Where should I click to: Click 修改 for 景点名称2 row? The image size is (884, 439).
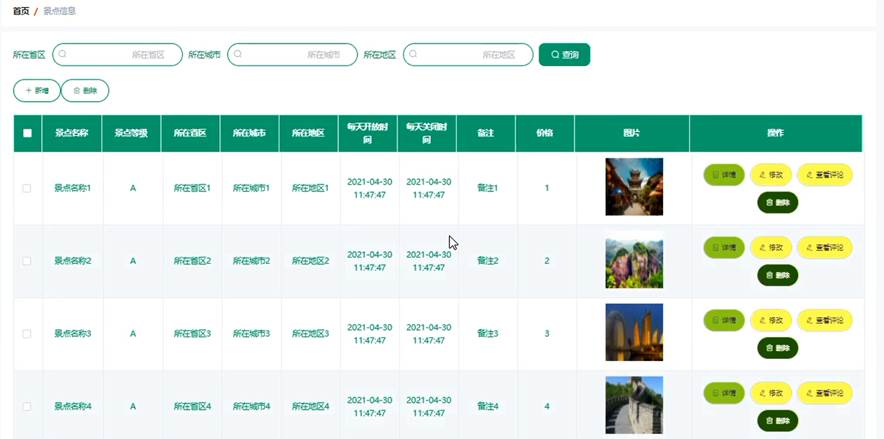[x=771, y=247]
